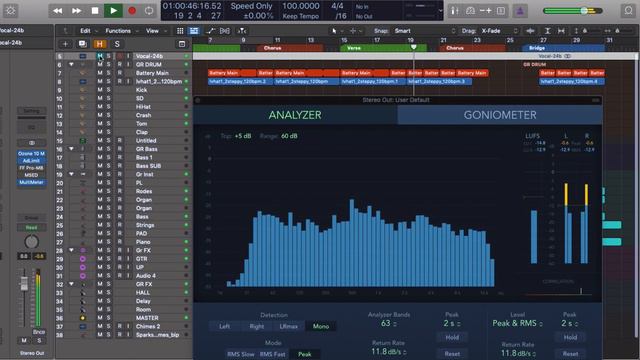Turn the Stereo Out pan knob
Image resolution: width=640 pixels, height=360 pixels.
click(31, 242)
